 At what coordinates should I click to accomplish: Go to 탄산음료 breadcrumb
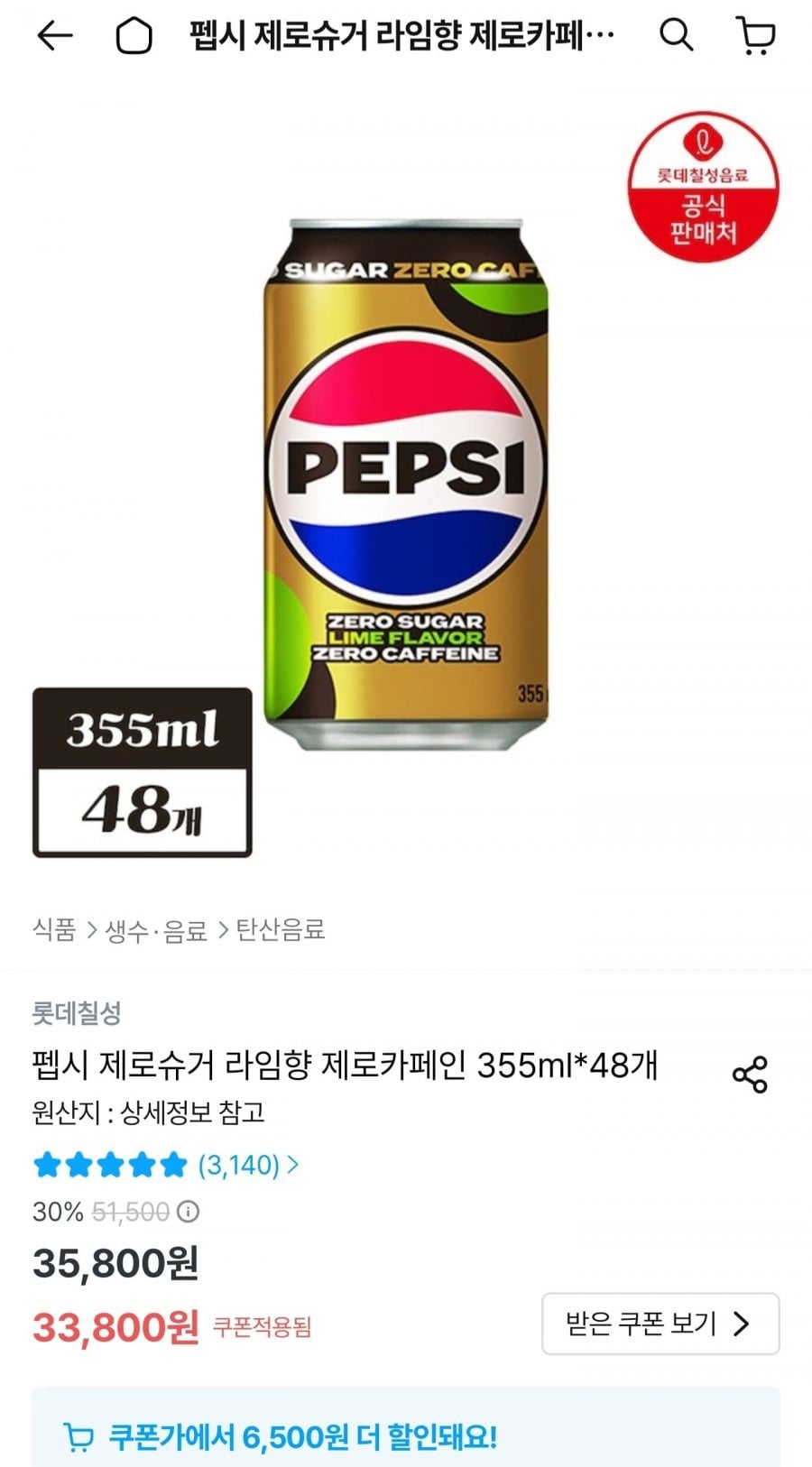(280, 929)
